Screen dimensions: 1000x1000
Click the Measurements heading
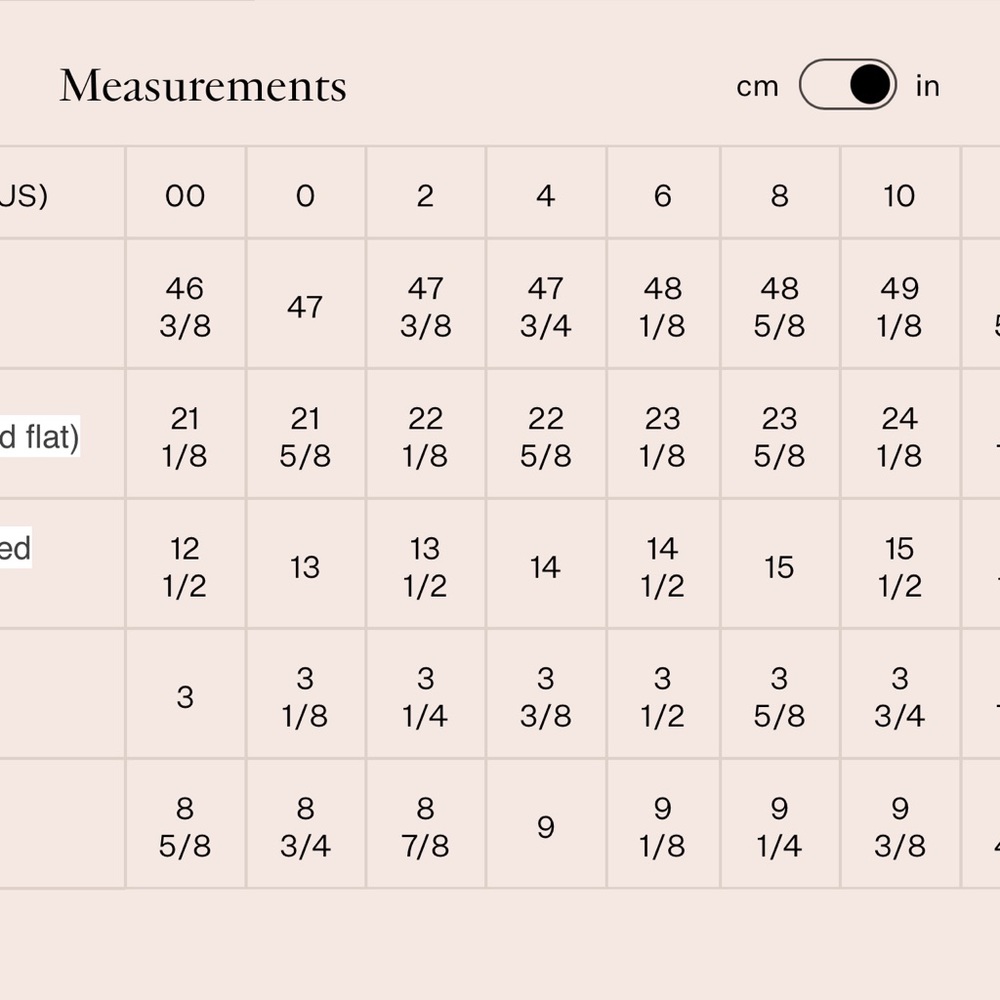tap(203, 85)
